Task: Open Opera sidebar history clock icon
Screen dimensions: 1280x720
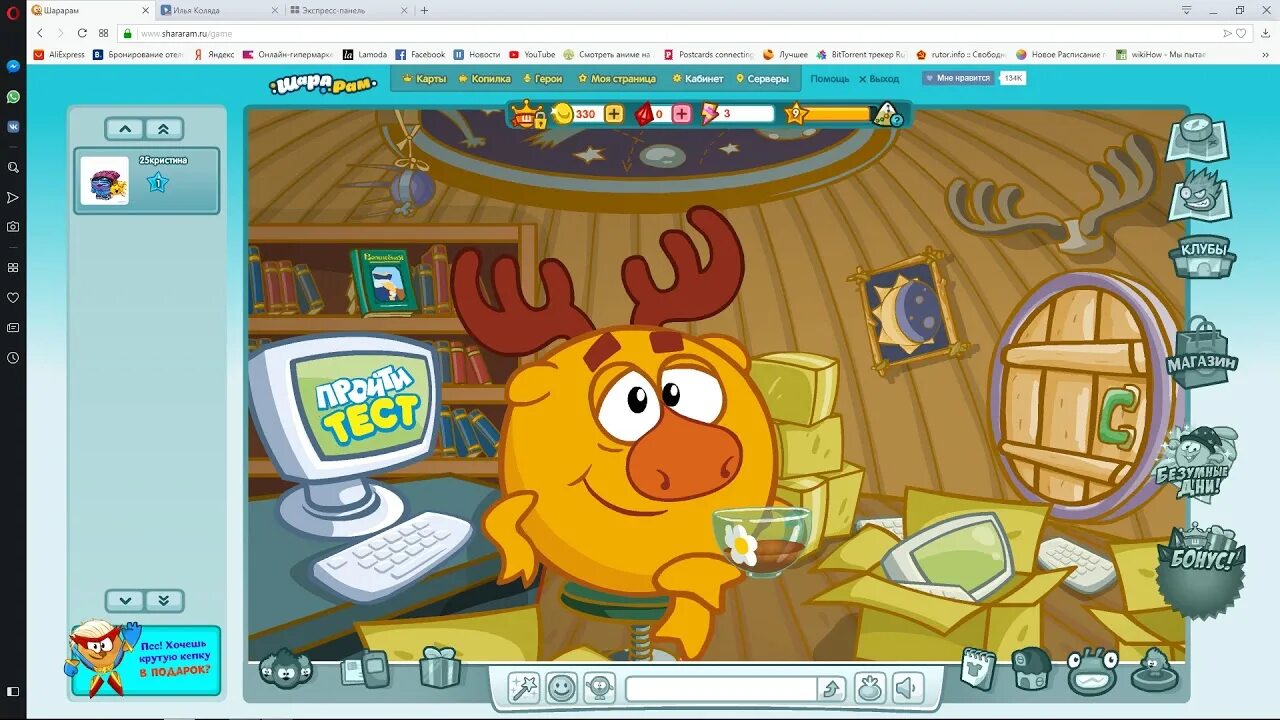Action: tap(13, 357)
